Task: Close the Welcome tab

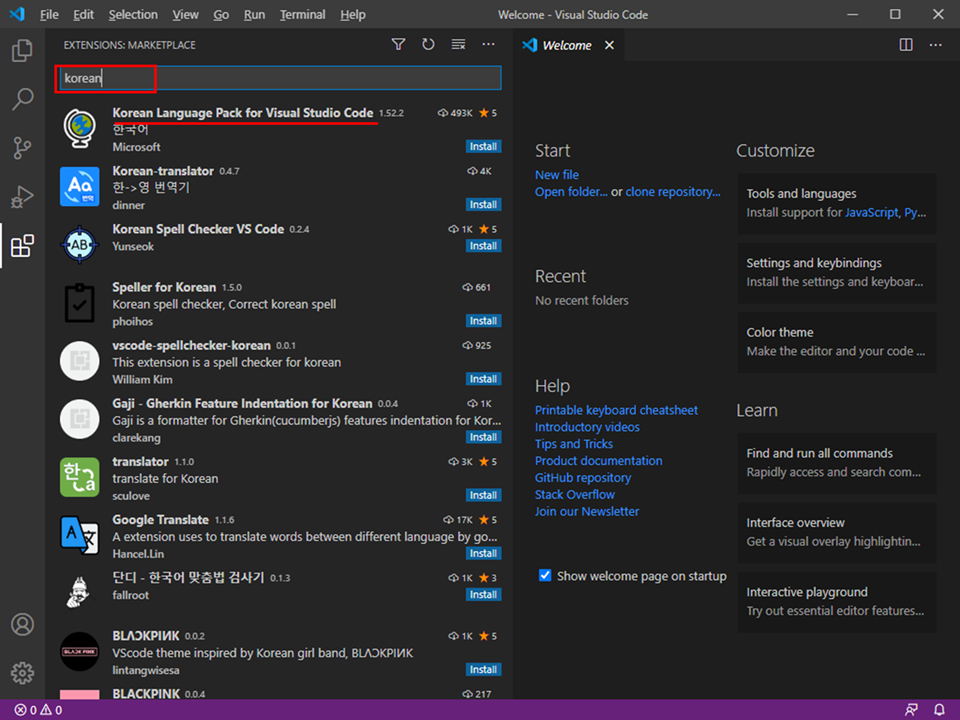Action: click(x=609, y=45)
